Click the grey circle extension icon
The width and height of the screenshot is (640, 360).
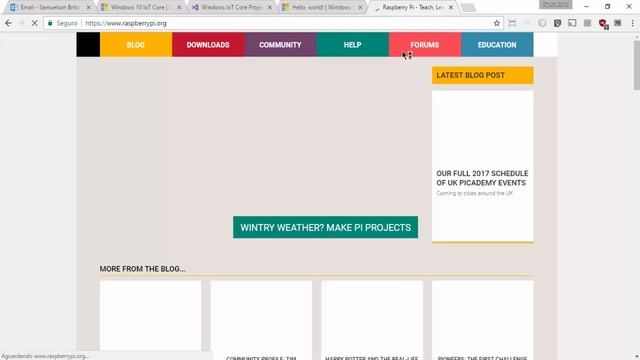pyautogui.click(x=542, y=23)
